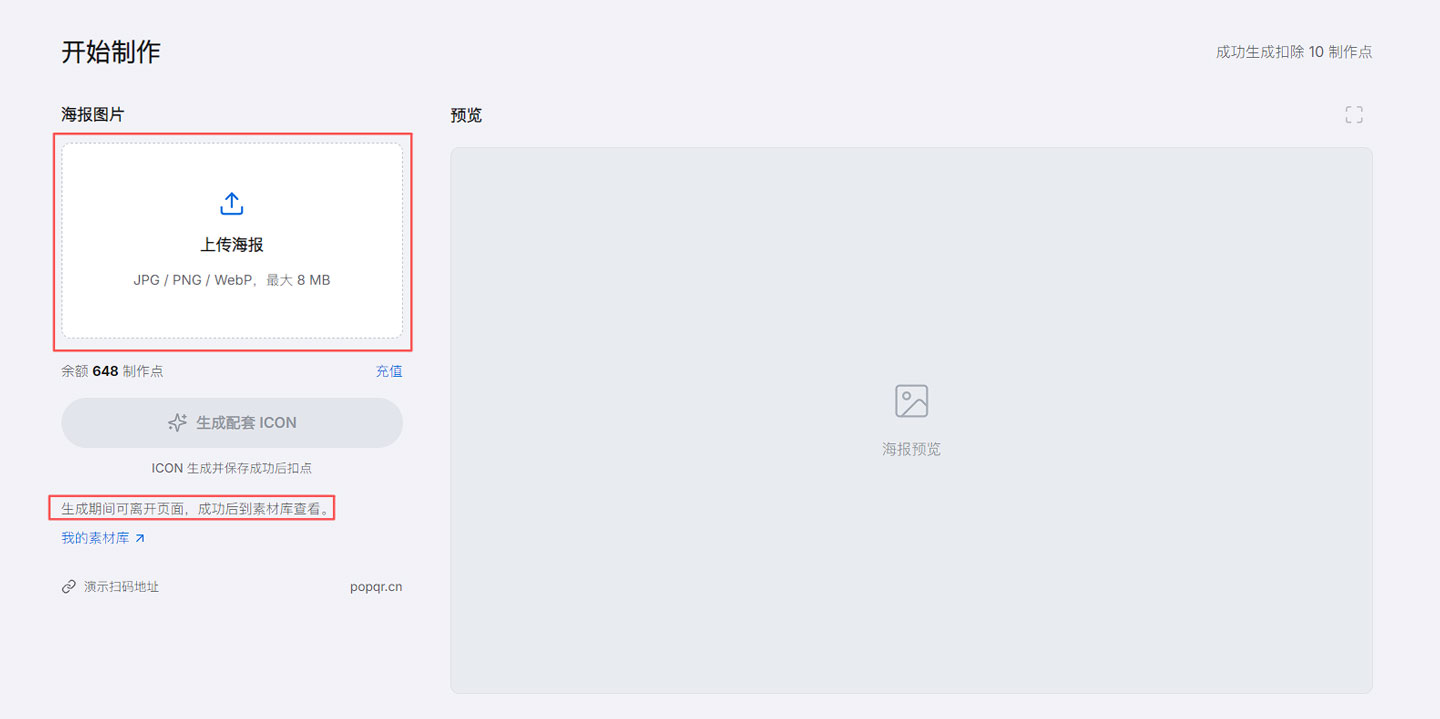Click the 开始制作 page heading
Viewport: 1440px width, 719px height.
coord(111,52)
